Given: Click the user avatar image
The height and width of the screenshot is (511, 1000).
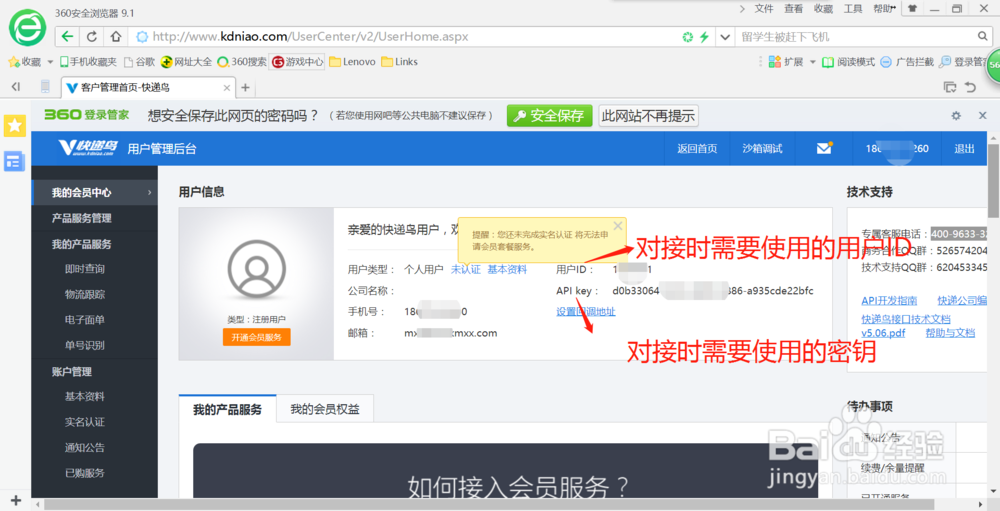Looking at the screenshot, I should (x=256, y=269).
